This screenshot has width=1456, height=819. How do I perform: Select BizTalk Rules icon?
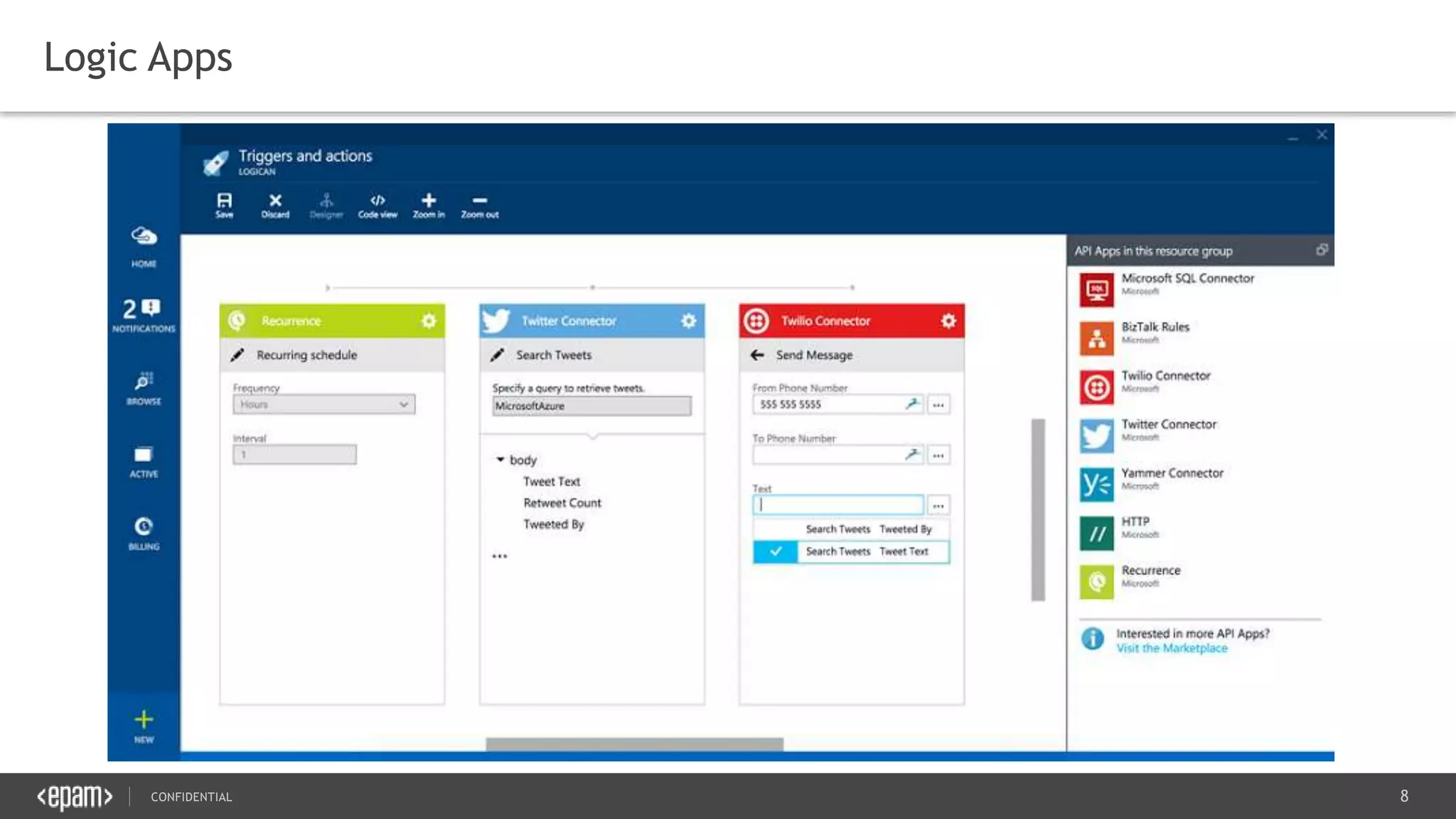pos(1096,338)
